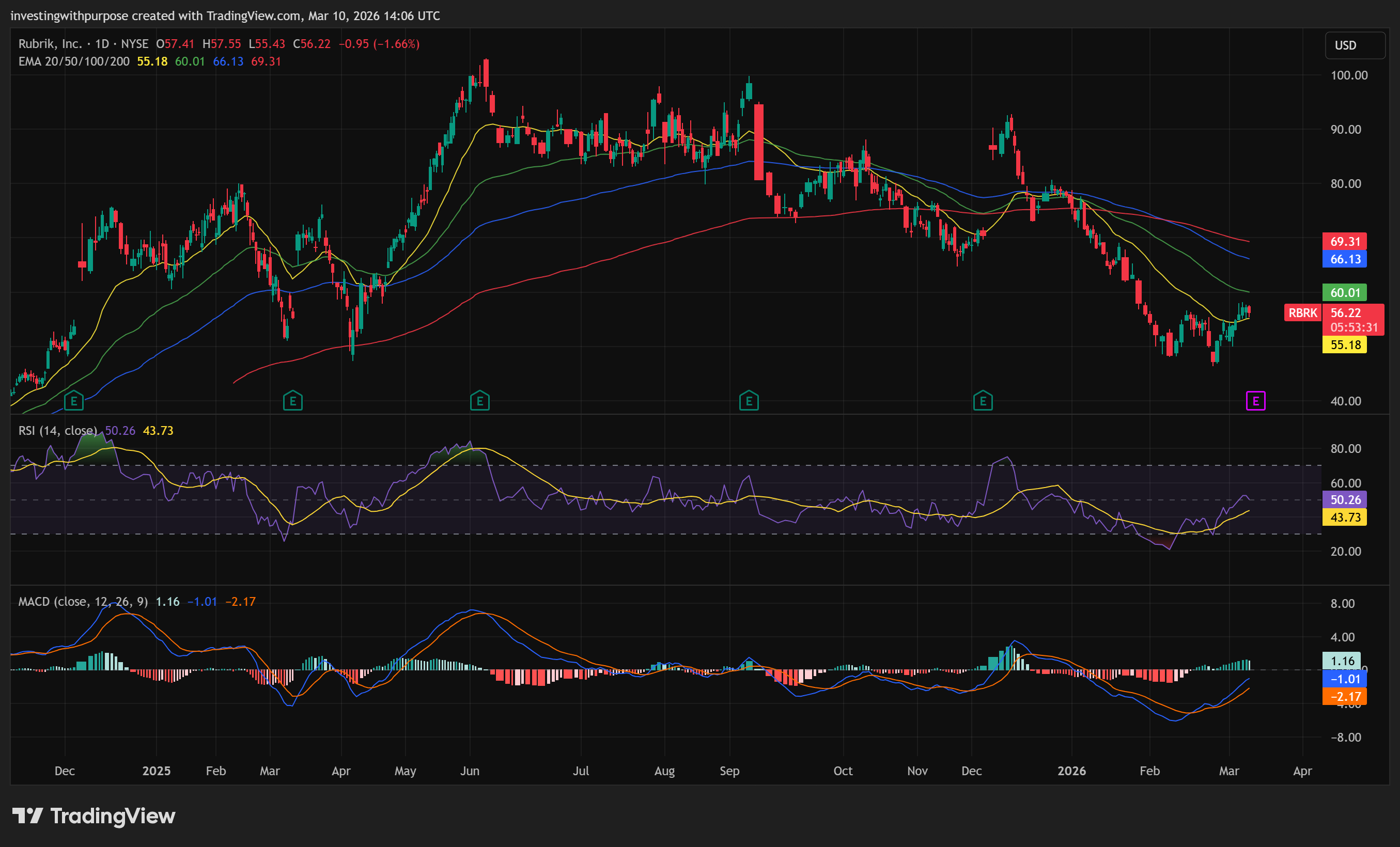Click the orange -2.17 MACD signal label
This screenshot has width=1400, height=847.
tap(1344, 697)
